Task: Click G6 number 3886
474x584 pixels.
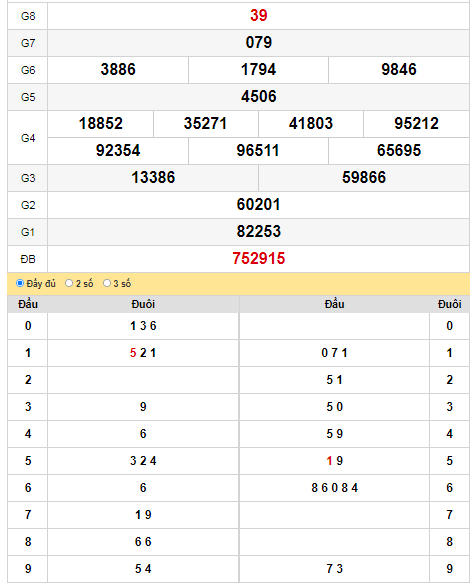Action: pos(118,70)
